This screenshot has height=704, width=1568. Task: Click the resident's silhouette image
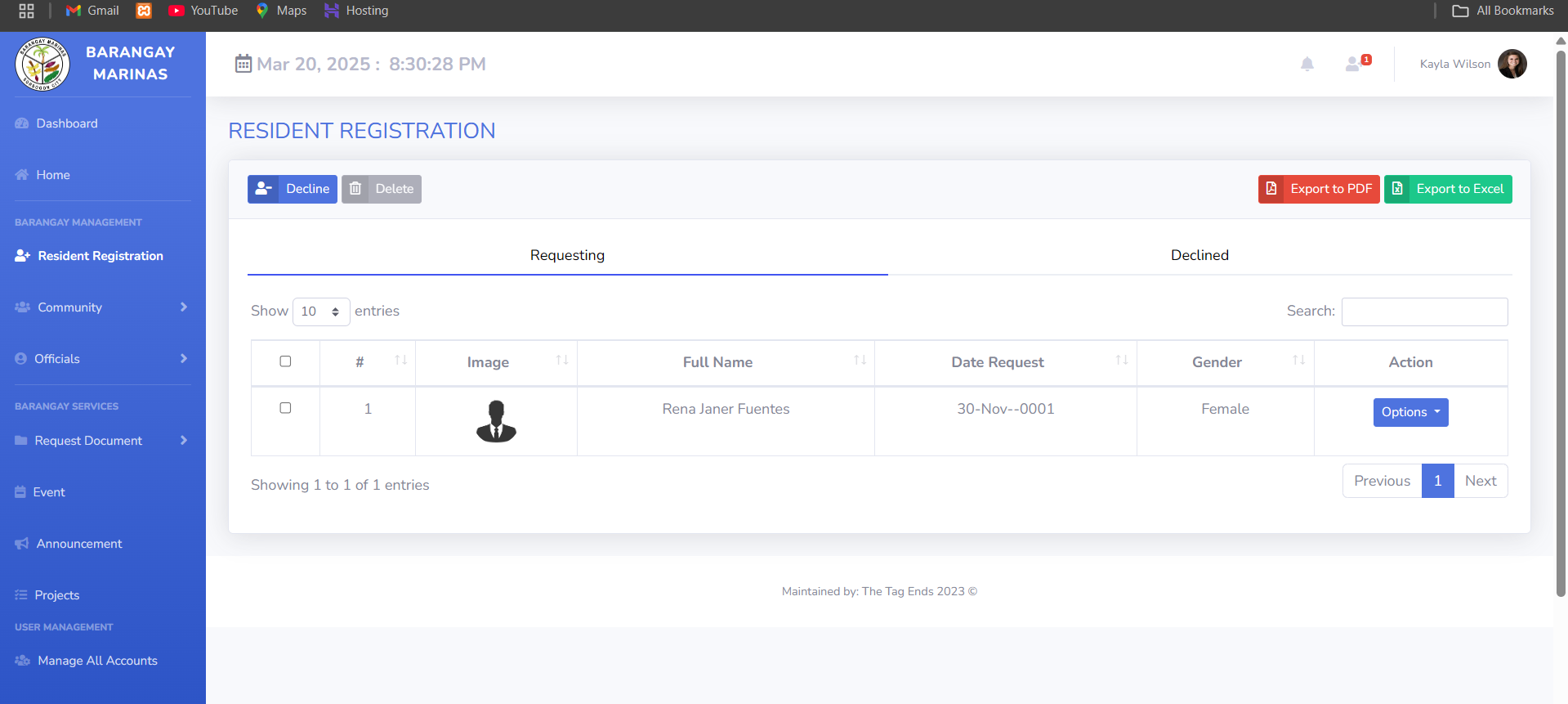click(496, 421)
